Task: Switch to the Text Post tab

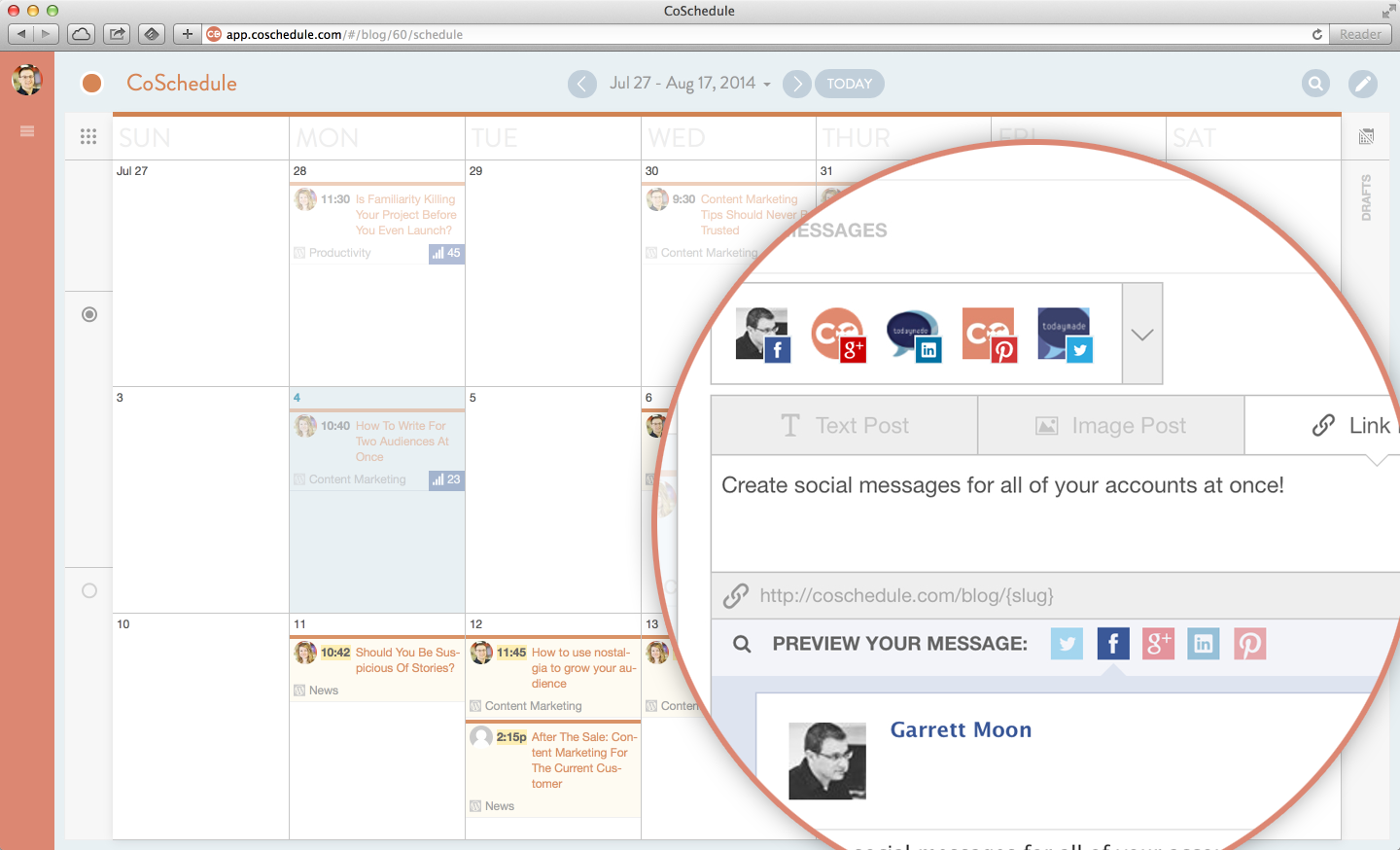Action: [845, 425]
